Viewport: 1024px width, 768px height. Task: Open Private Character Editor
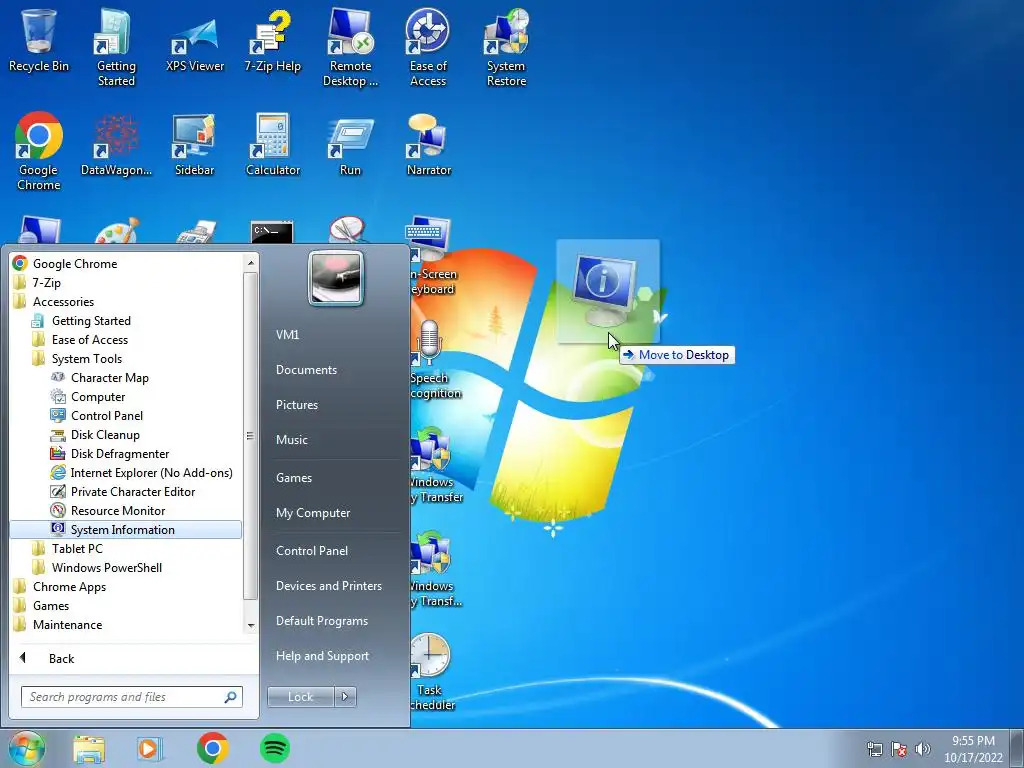point(133,492)
